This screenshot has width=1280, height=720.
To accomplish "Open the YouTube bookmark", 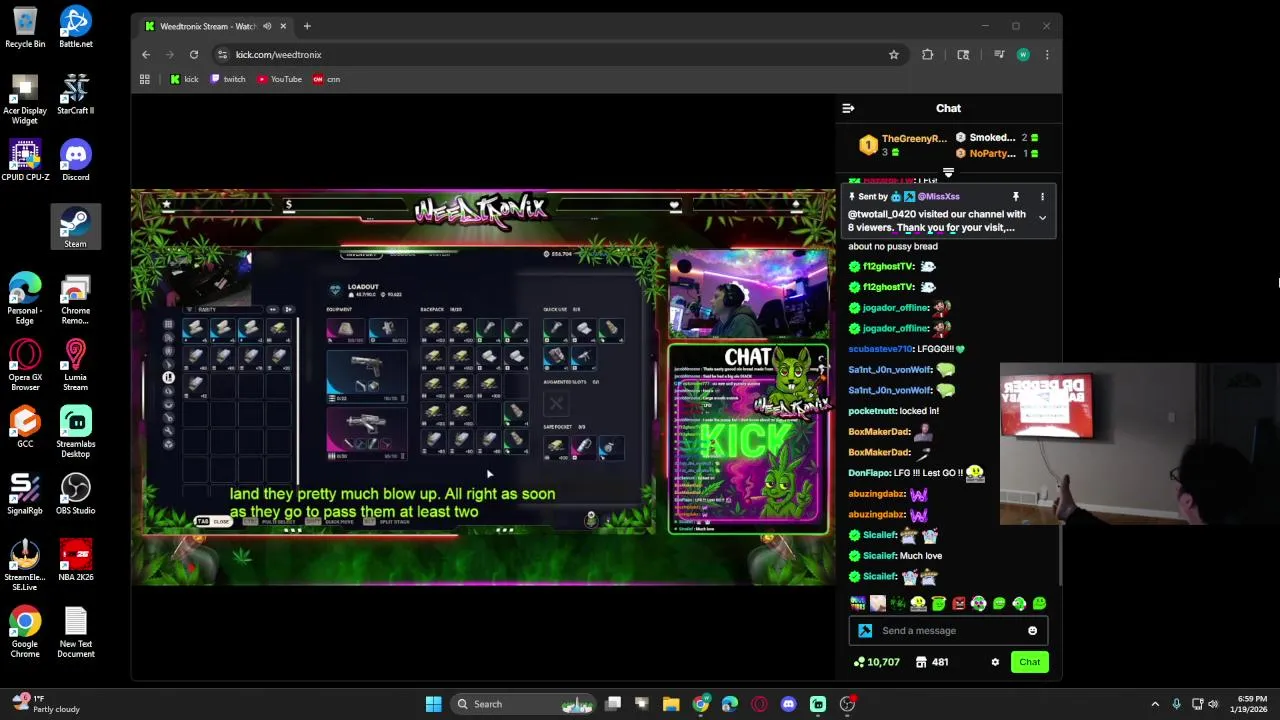I will click(279, 79).
